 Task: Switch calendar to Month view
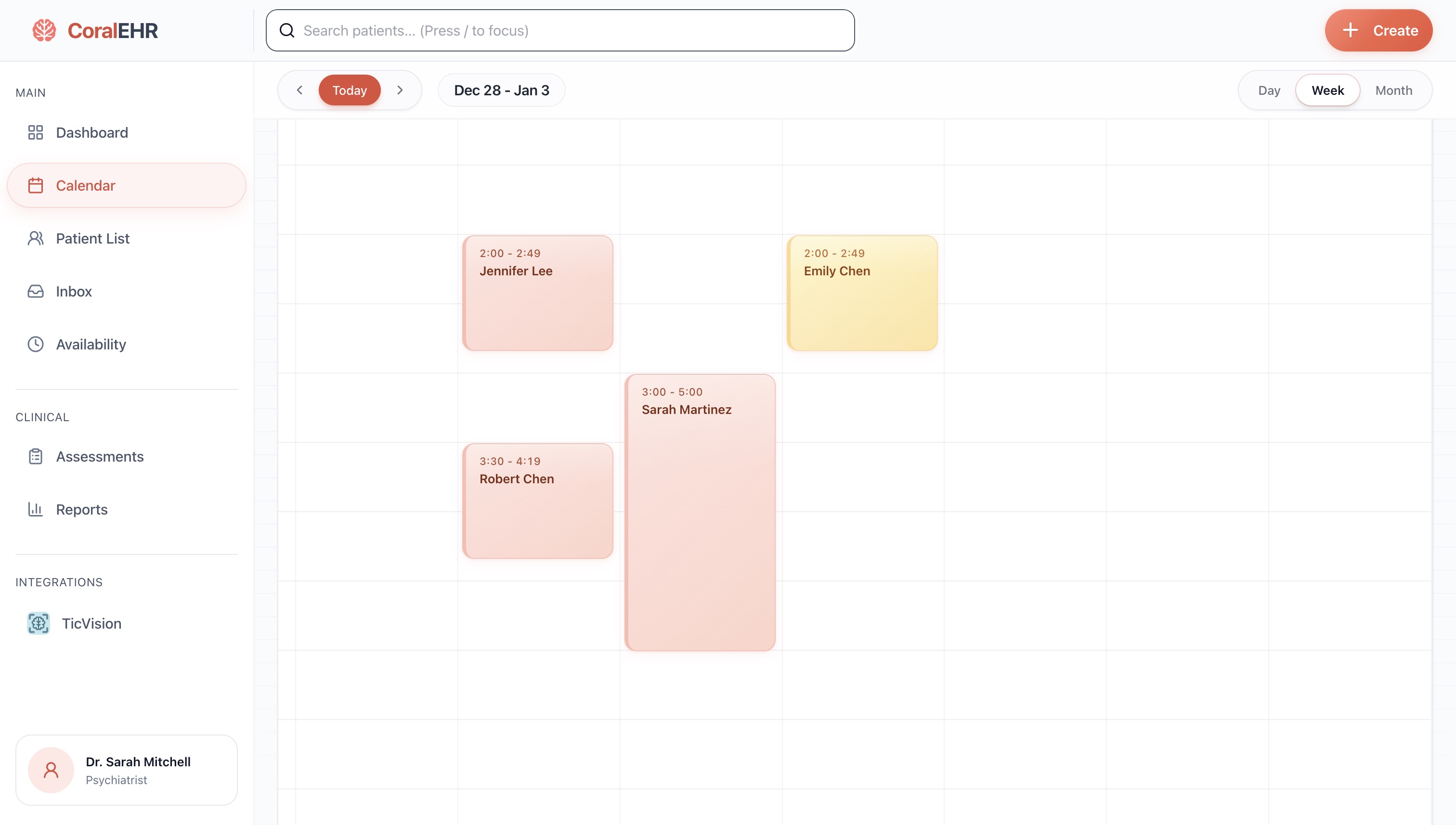click(1393, 90)
